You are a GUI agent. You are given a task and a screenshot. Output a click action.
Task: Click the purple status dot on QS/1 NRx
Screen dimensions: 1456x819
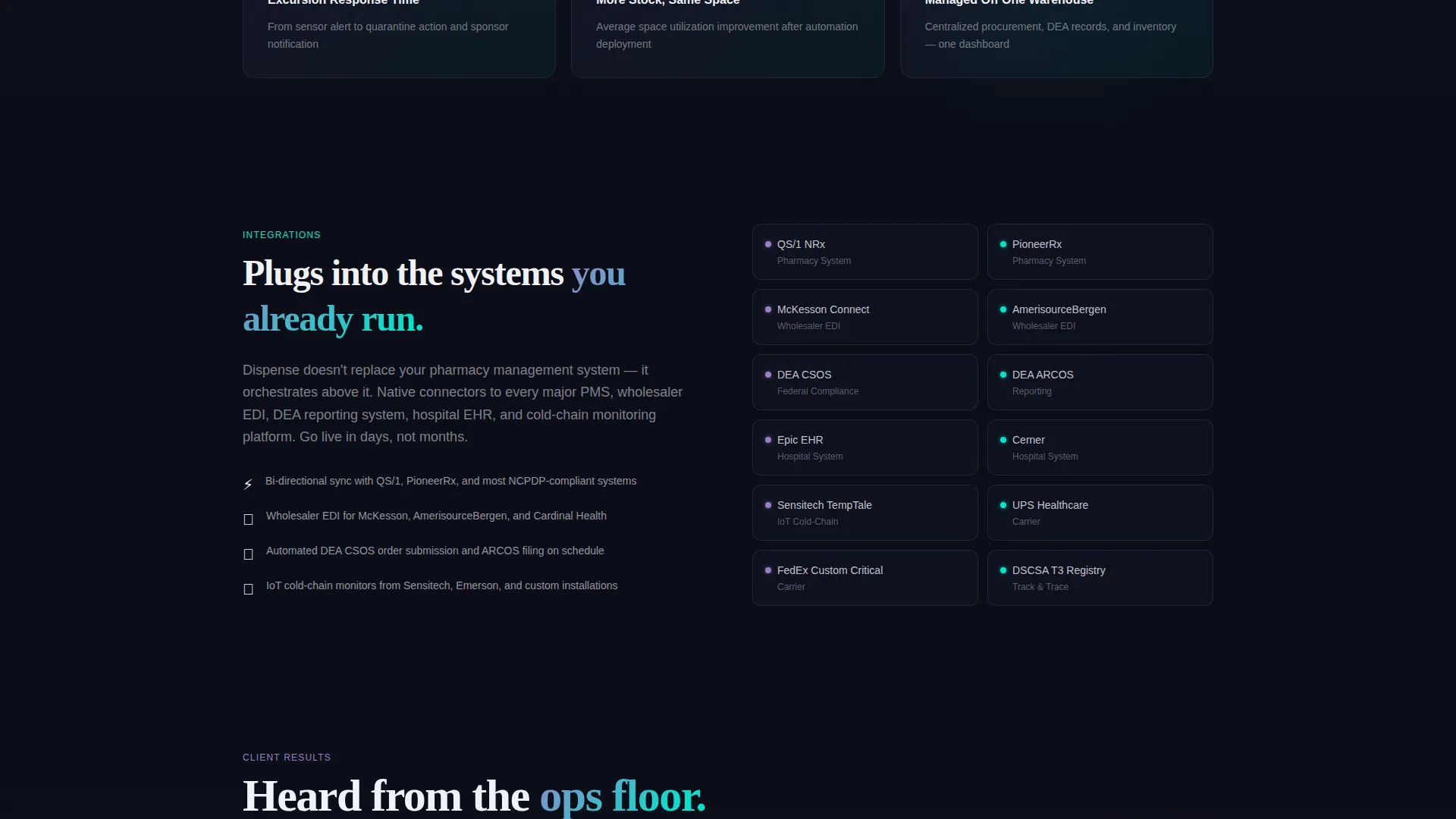coord(768,244)
